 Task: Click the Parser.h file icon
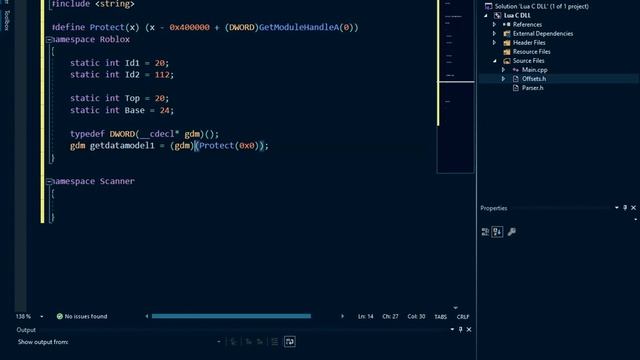pos(516,88)
